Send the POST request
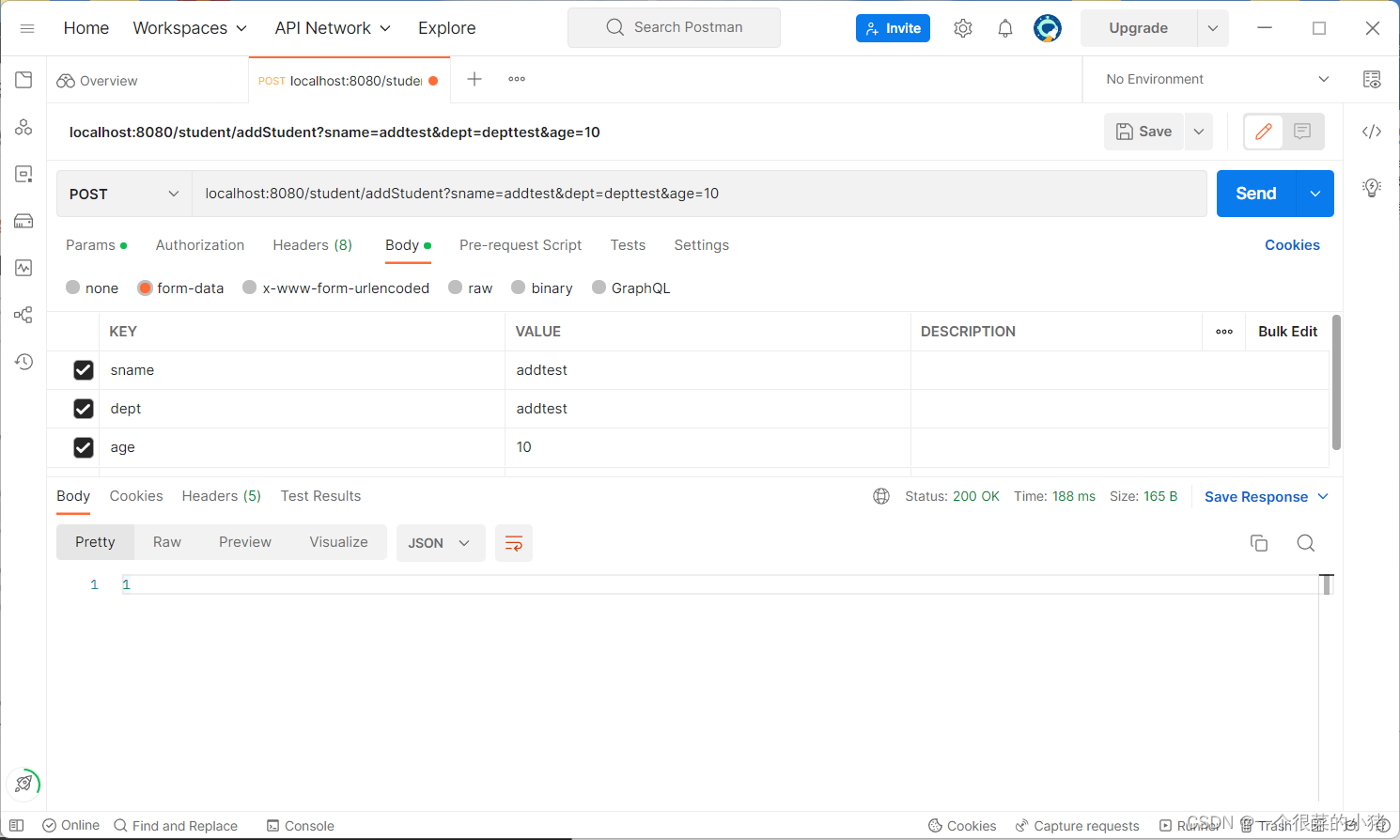The height and width of the screenshot is (840, 1400). [1256, 194]
